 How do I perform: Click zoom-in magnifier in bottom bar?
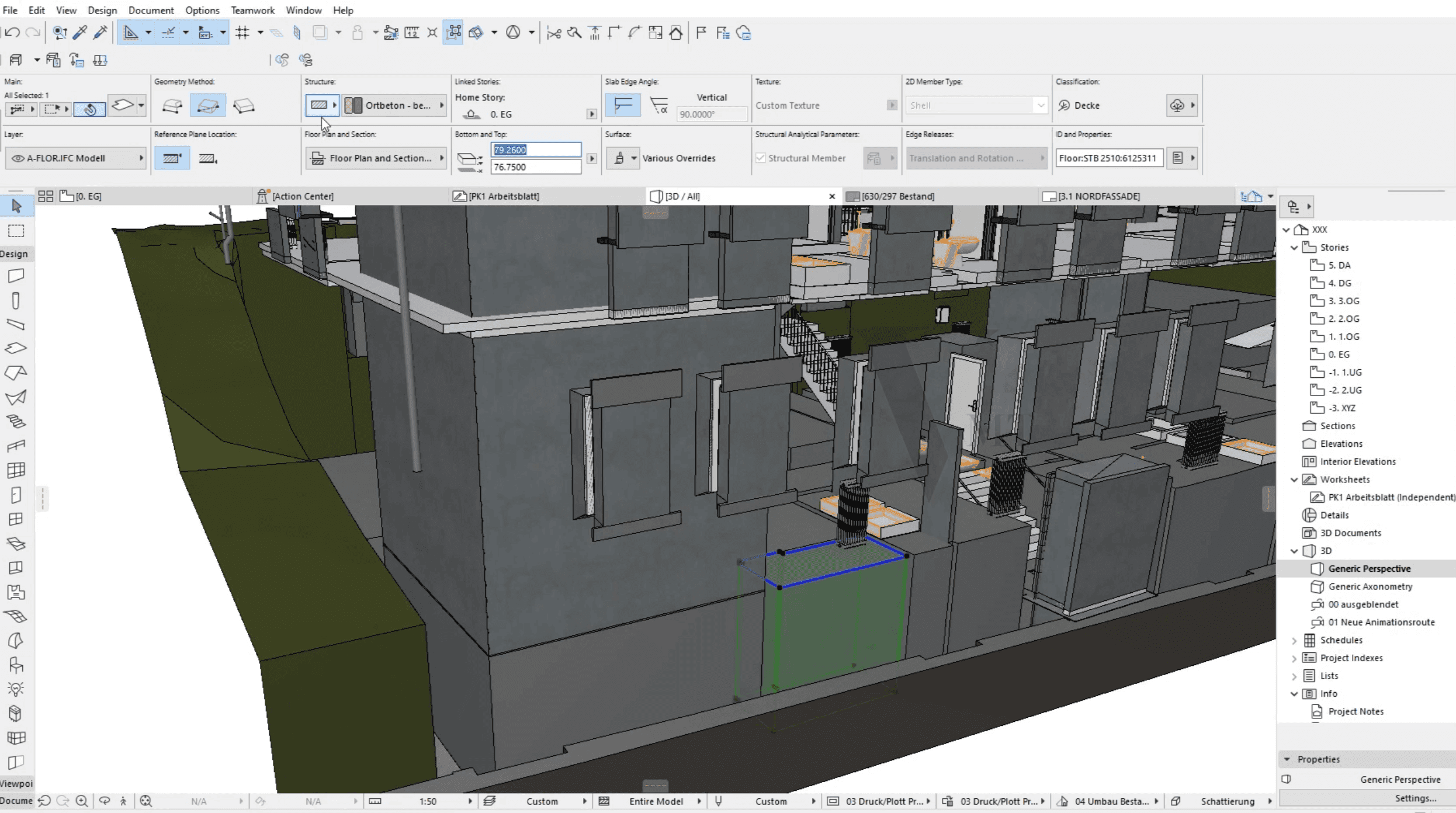click(x=82, y=801)
